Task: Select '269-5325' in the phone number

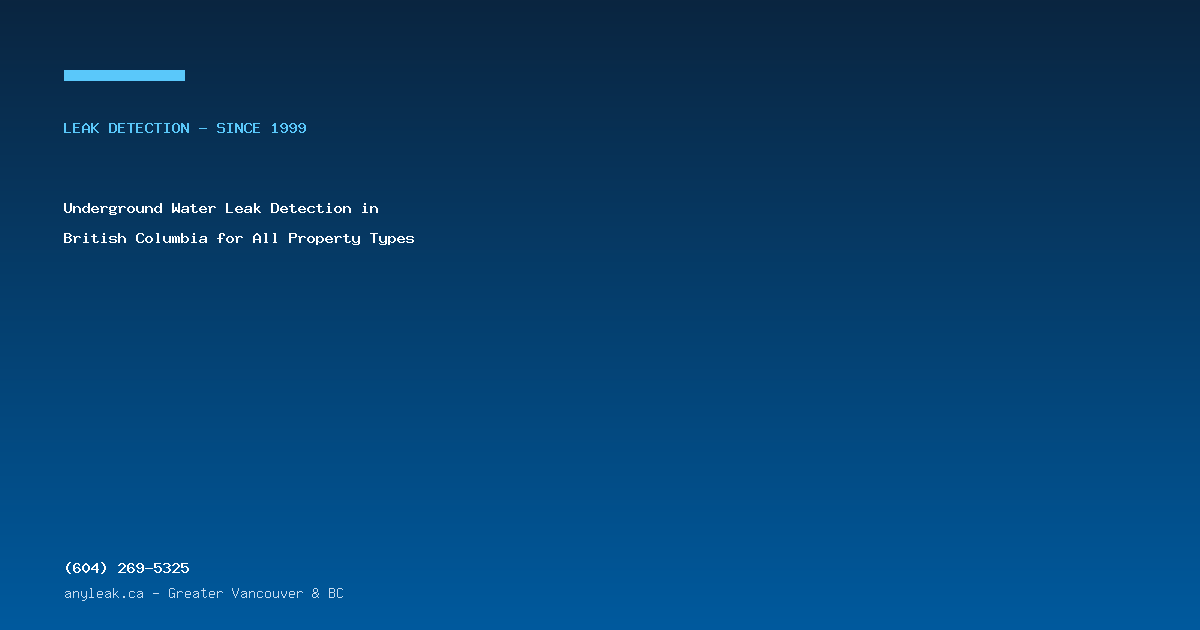Action: pos(154,568)
